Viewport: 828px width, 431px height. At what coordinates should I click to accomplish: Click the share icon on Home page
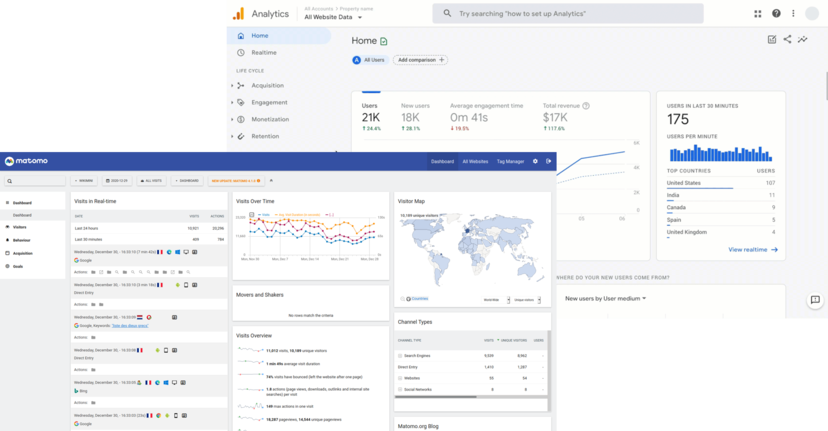point(787,40)
